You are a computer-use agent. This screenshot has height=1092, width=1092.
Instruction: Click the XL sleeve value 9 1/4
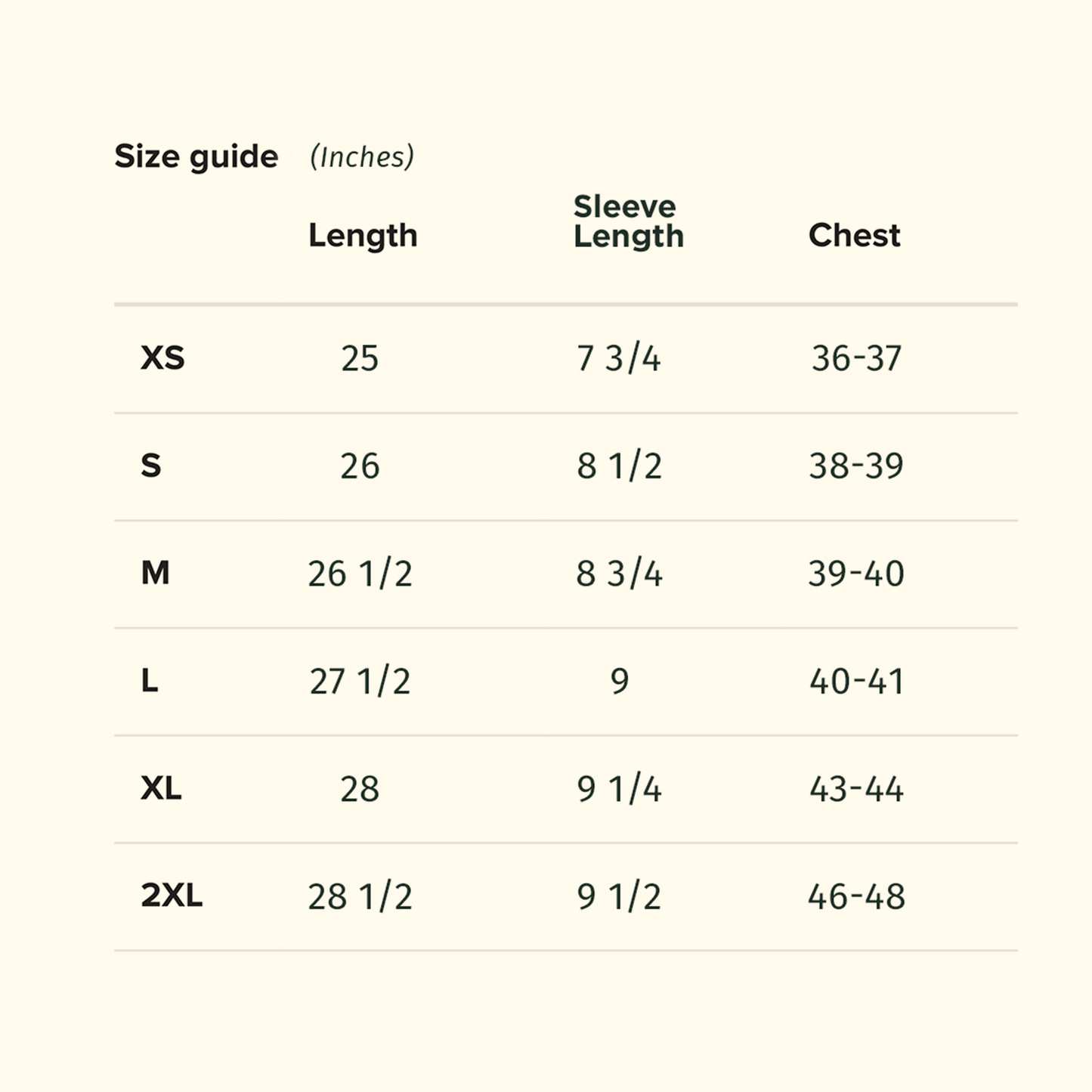619,789
